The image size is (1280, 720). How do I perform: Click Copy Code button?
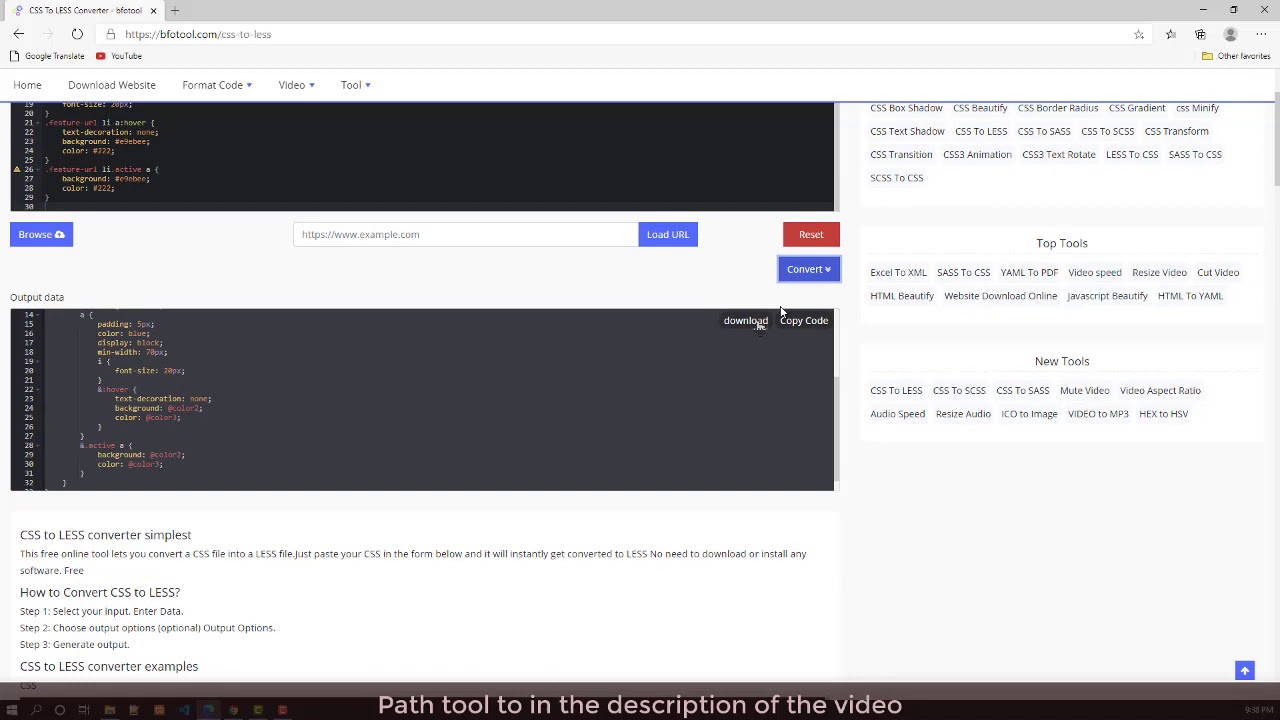[x=804, y=321]
